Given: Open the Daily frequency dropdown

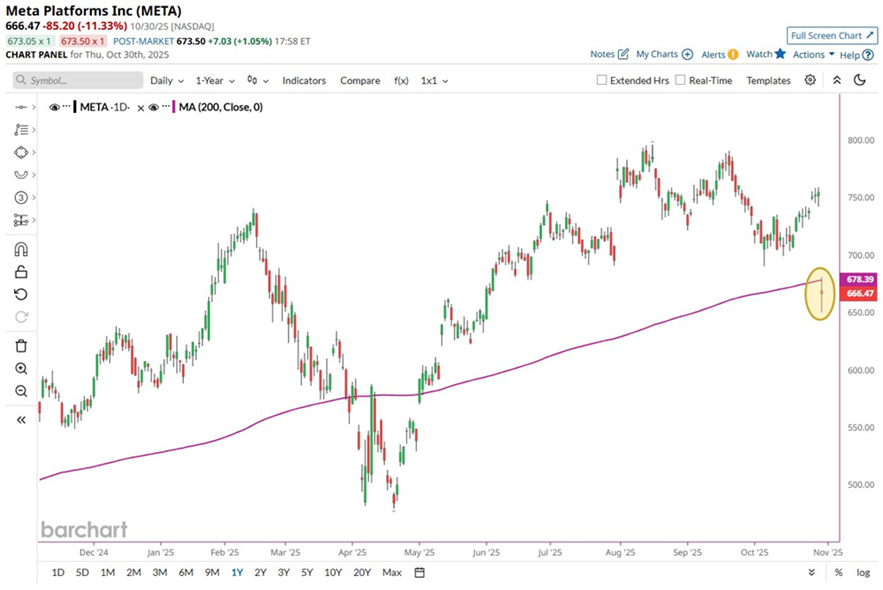Looking at the screenshot, I should pos(166,80).
